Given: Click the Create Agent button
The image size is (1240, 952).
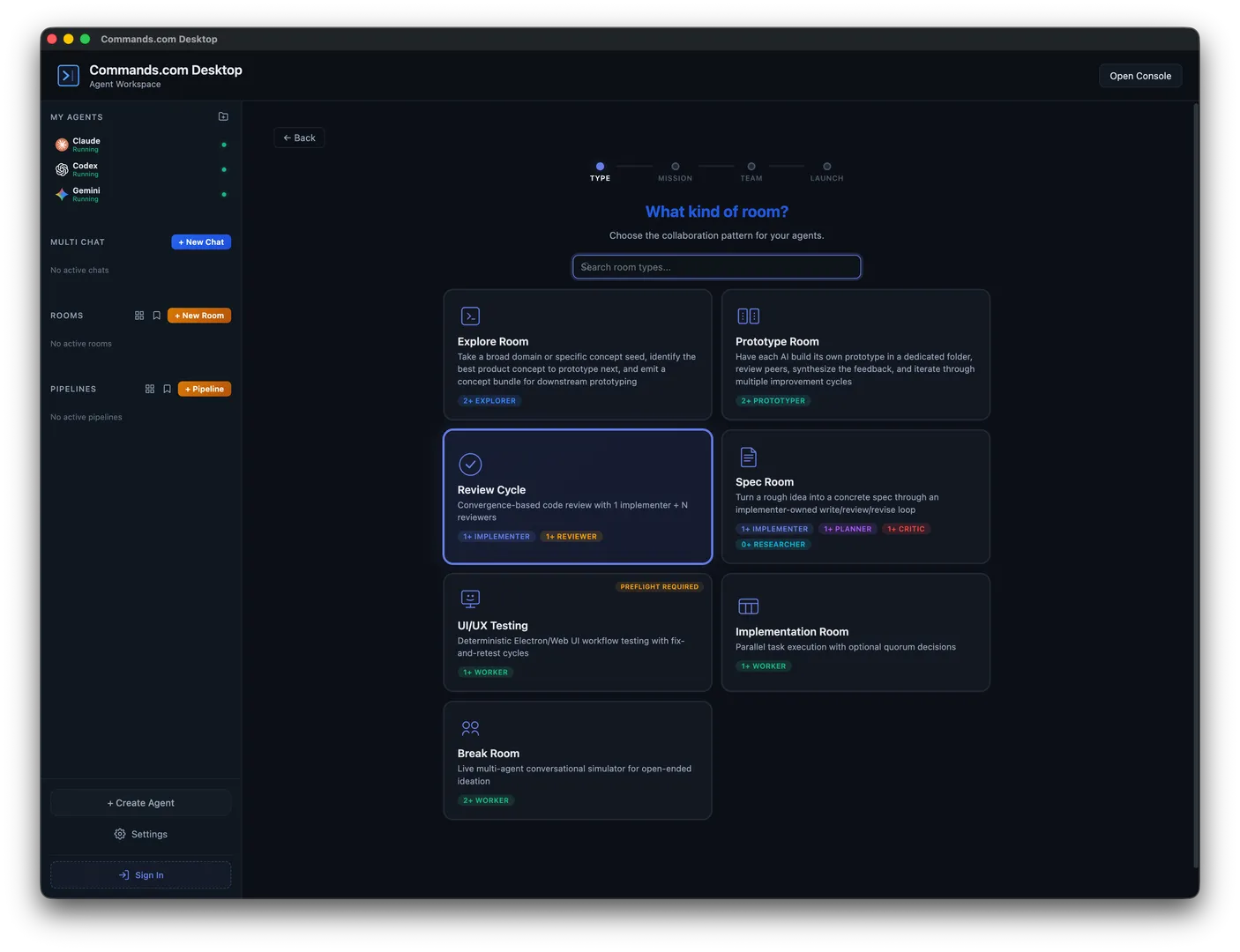Looking at the screenshot, I should point(141,803).
